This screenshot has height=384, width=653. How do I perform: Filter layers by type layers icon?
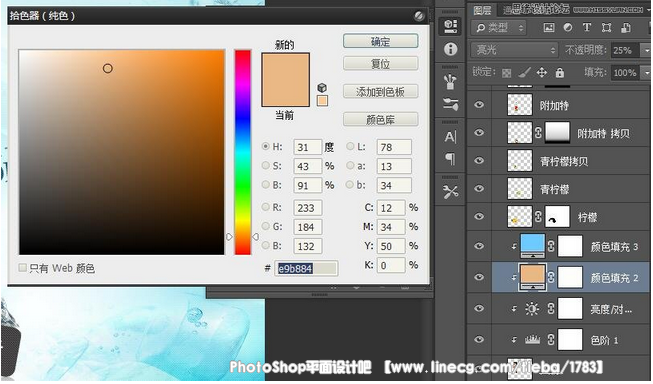click(587, 27)
